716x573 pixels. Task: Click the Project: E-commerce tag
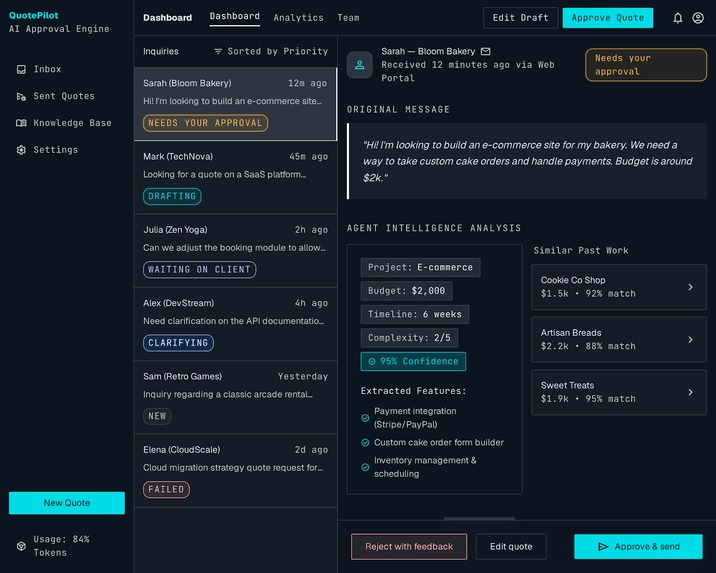[421, 267]
